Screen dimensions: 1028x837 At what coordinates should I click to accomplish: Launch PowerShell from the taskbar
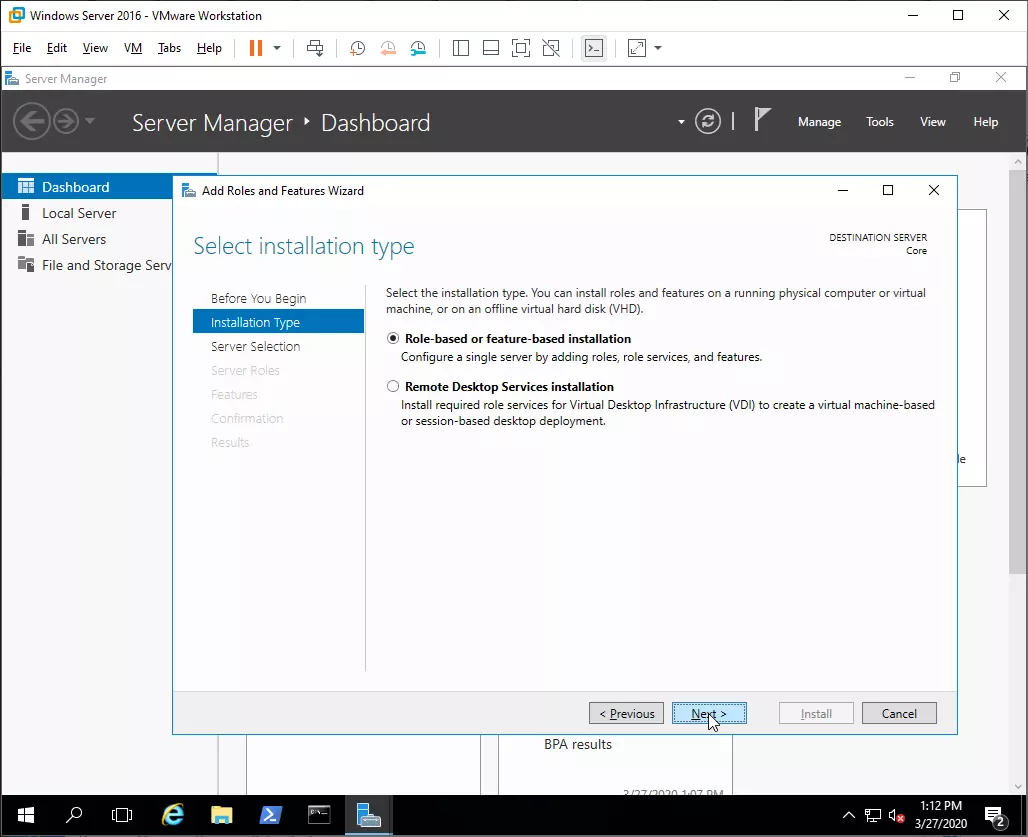coord(270,815)
